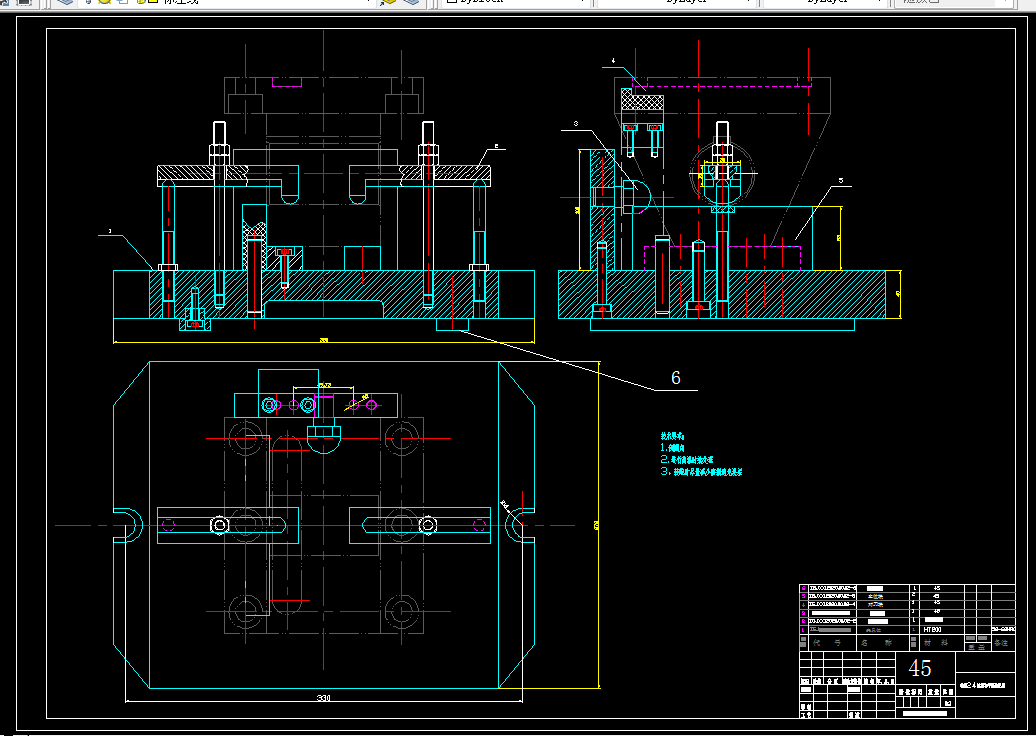Screen dimensions: 1036x736
Task: Expand the ByBlock color control dropdown
Action: pos(584,3)
